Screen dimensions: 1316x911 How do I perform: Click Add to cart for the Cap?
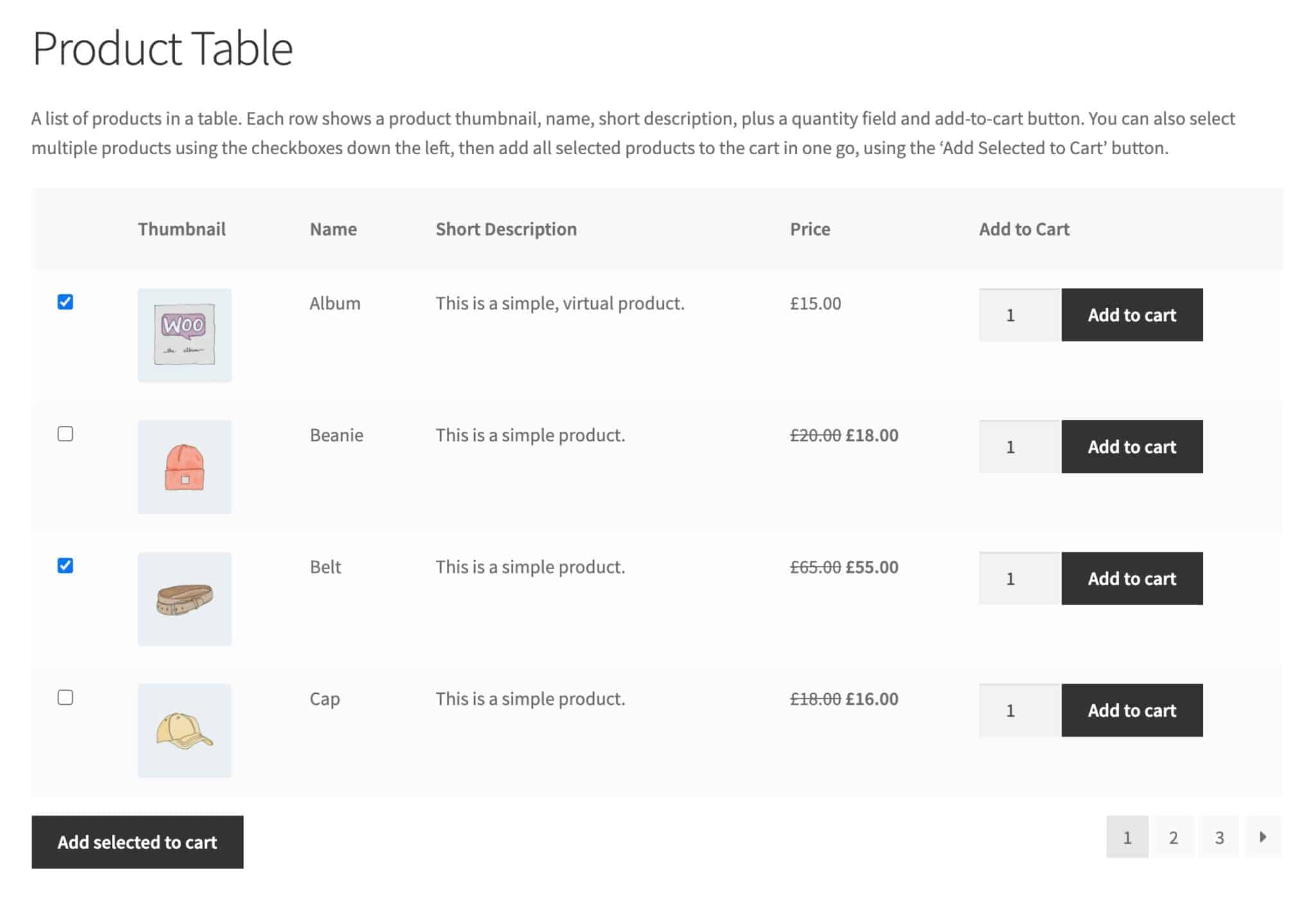pyautogui.click(x=1132, y=711)
